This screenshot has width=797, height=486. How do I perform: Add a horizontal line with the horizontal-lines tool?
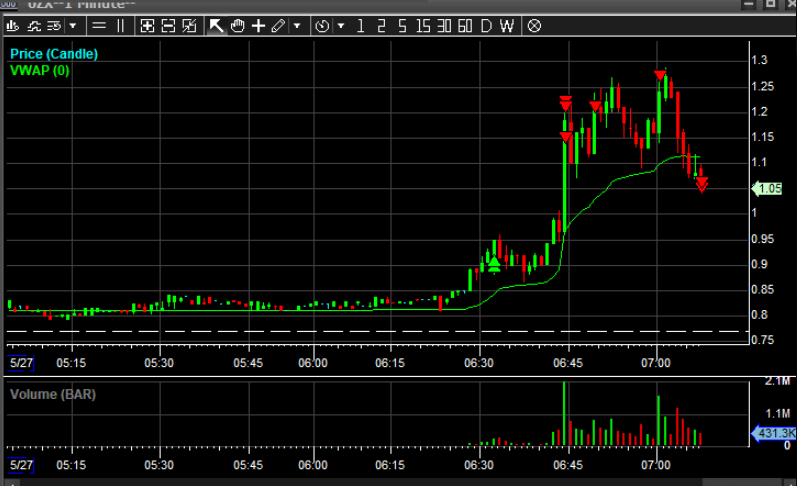point(99,25)
